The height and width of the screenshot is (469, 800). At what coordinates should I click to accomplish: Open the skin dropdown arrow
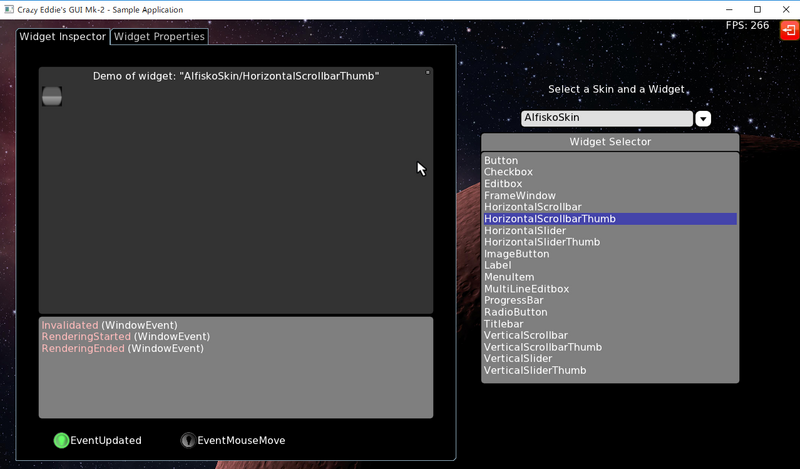coord(703,119)
